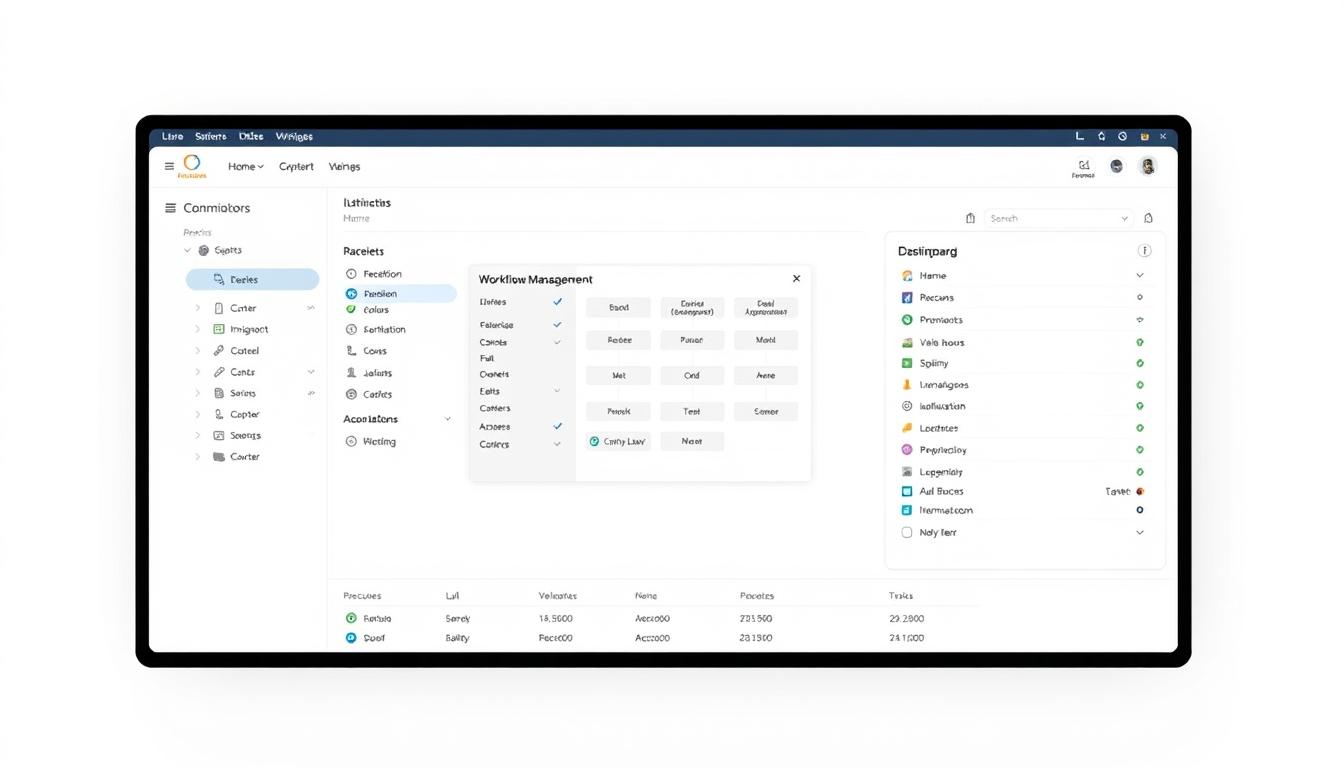This screenshot has width=1344, height=768.
Task: Click the info icon in Destimparg panel
Action: click(1144, 251)
